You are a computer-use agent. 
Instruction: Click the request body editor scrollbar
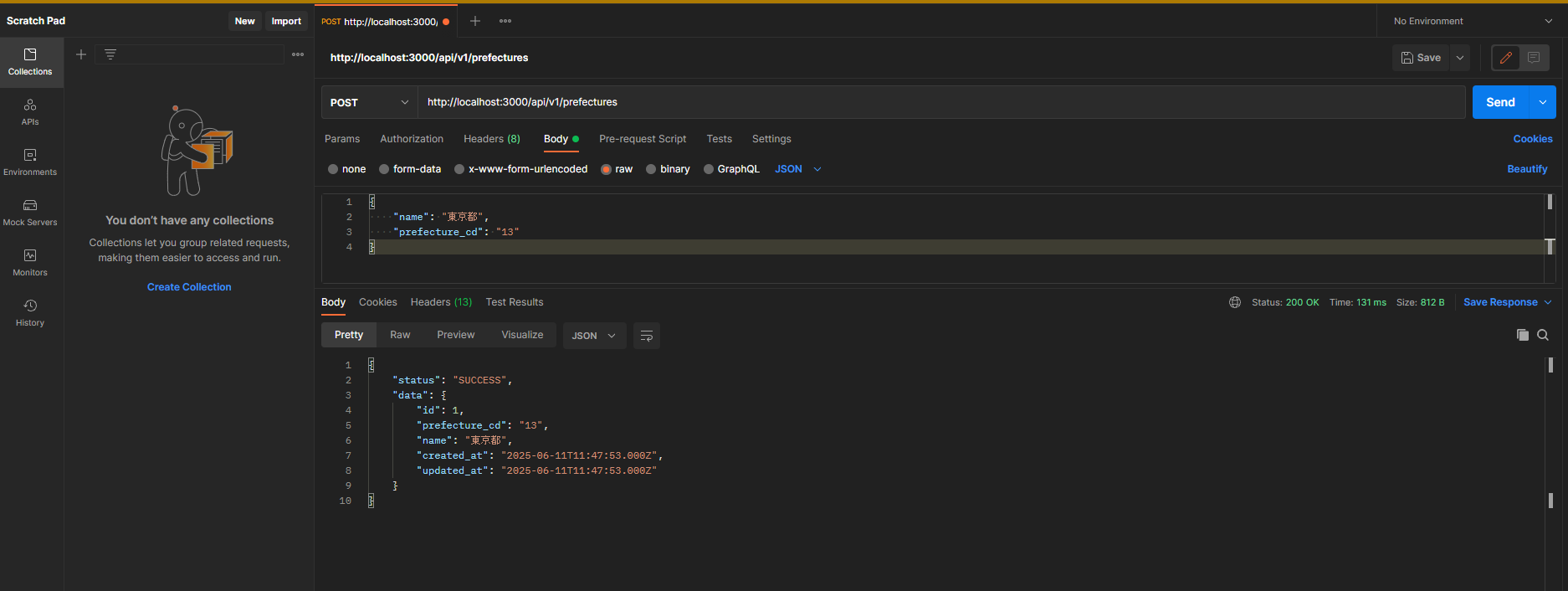coord(1550,239)
